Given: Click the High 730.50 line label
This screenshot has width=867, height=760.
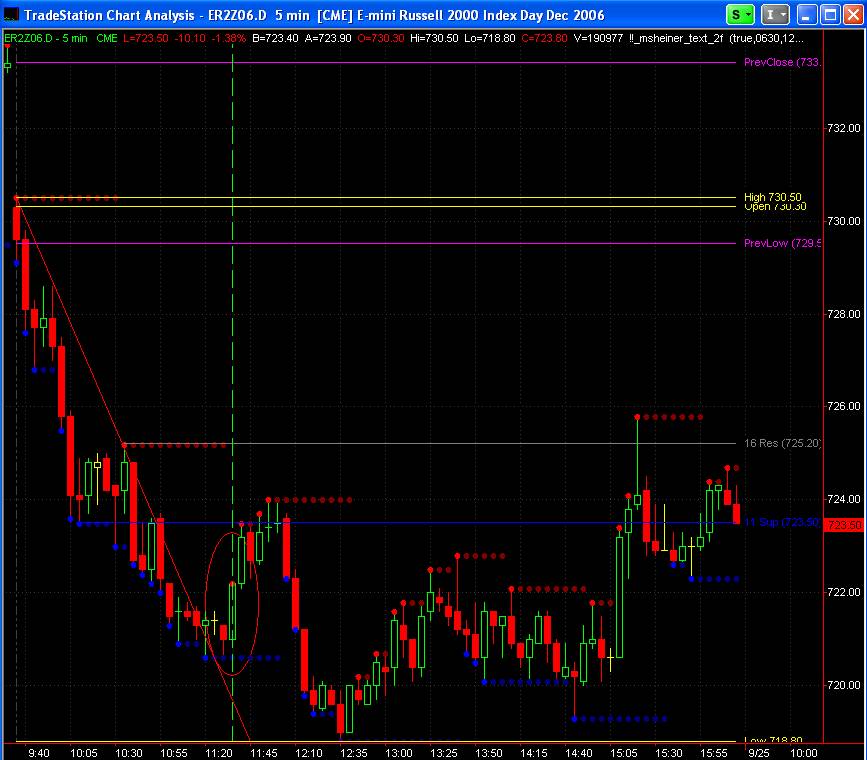Looking at the screenshot, I should (x=772, y=196).
